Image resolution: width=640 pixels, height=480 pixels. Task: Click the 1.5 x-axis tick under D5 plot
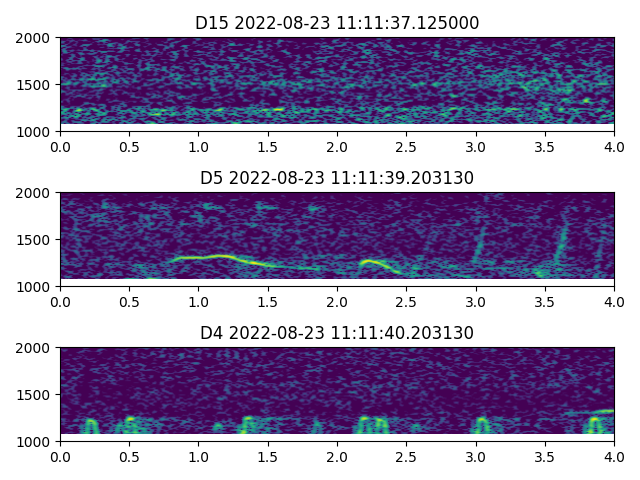(268, 301)
